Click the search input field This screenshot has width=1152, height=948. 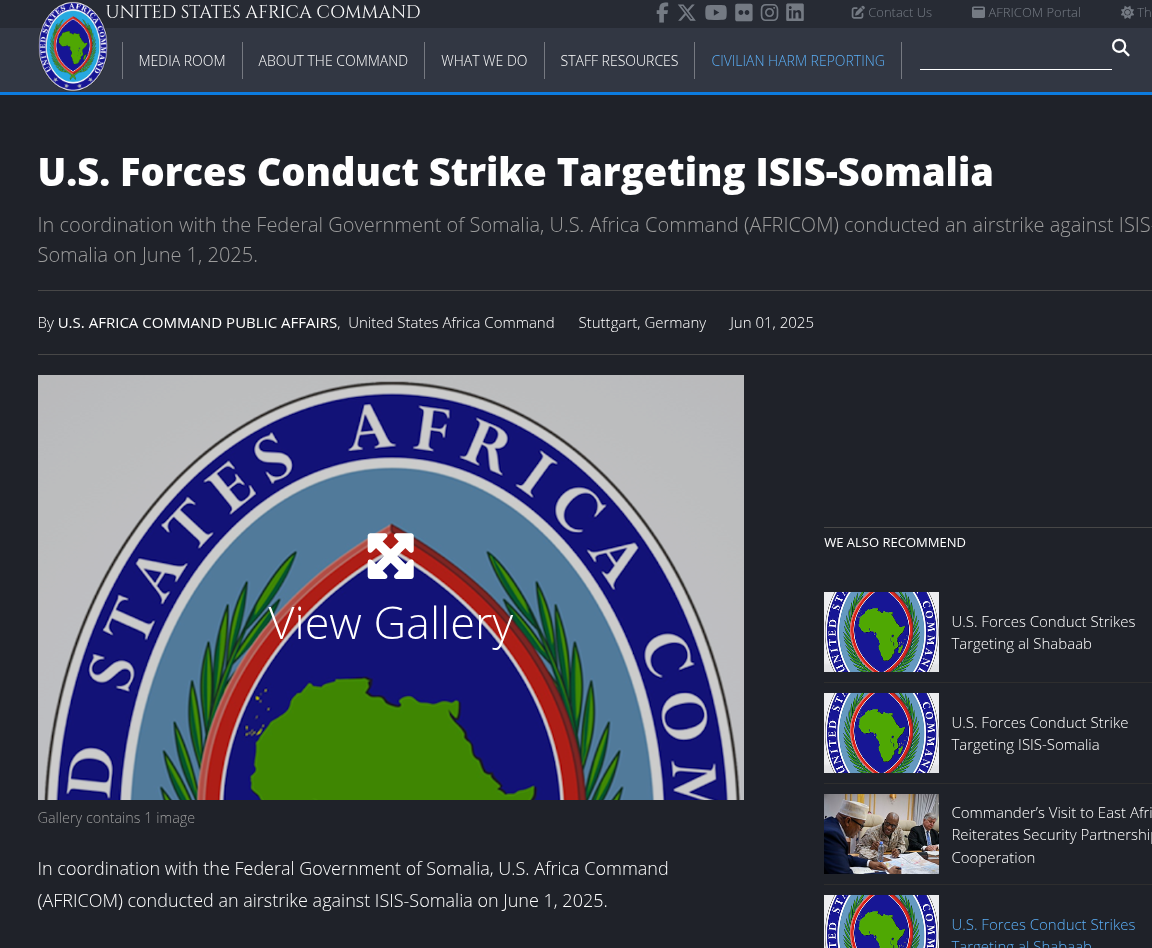click(1015, 56)
